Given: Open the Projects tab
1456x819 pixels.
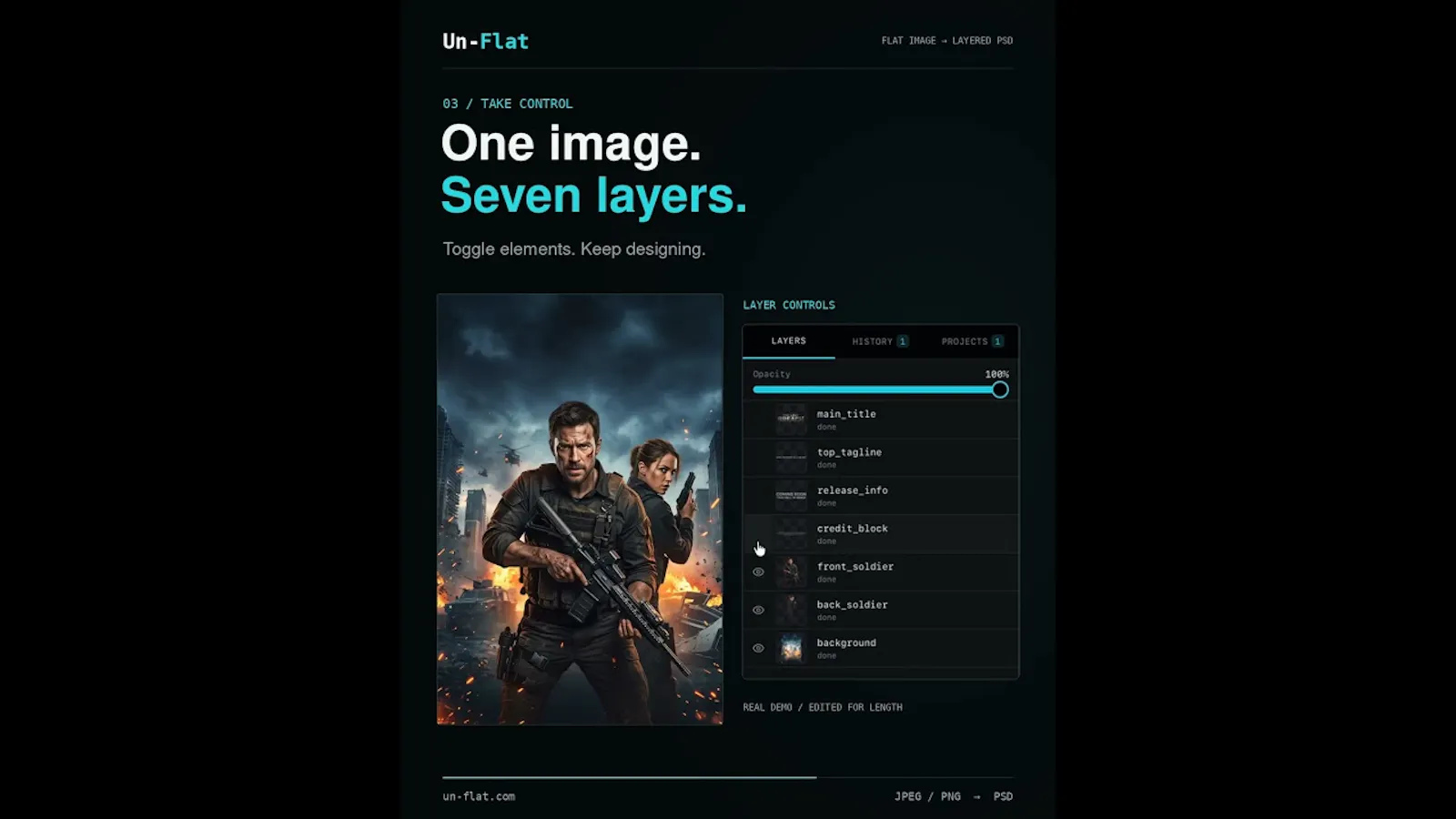Looking at the screenshot, I should pyautogui.click(x=972, y=341).
